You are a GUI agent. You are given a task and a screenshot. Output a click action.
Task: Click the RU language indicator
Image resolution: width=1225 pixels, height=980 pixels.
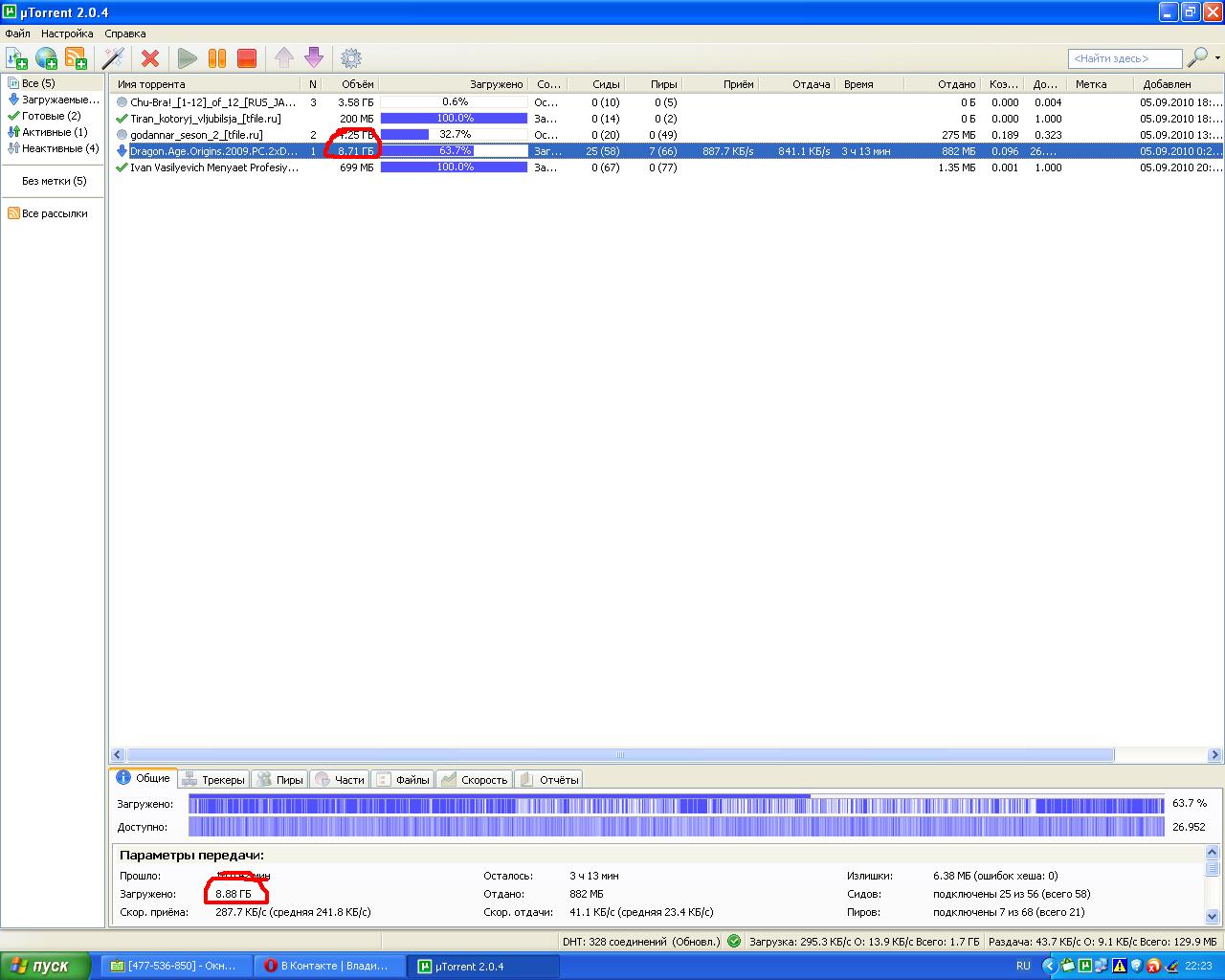click(1023, 966)
